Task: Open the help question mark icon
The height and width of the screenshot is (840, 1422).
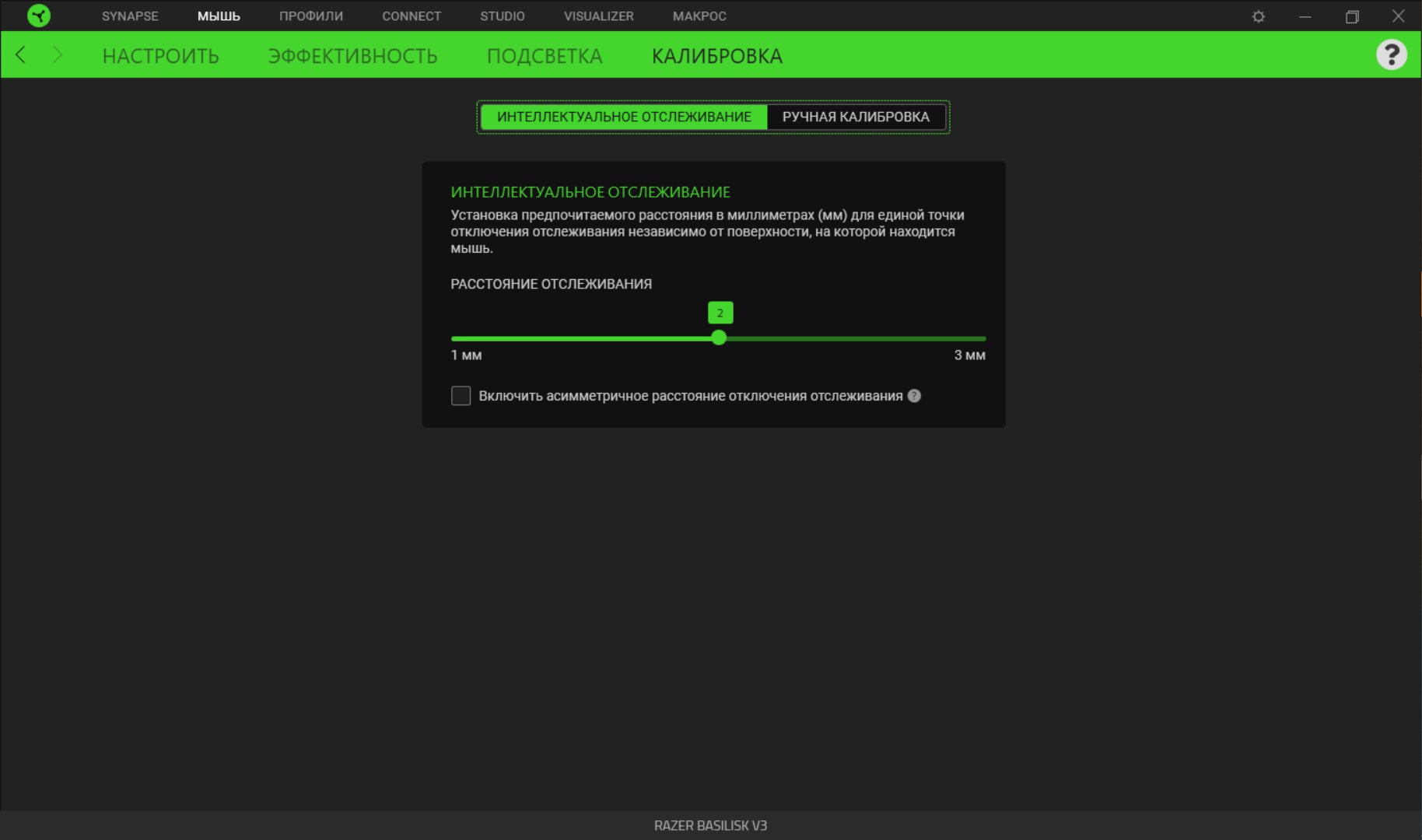Action: [1391, 54]
